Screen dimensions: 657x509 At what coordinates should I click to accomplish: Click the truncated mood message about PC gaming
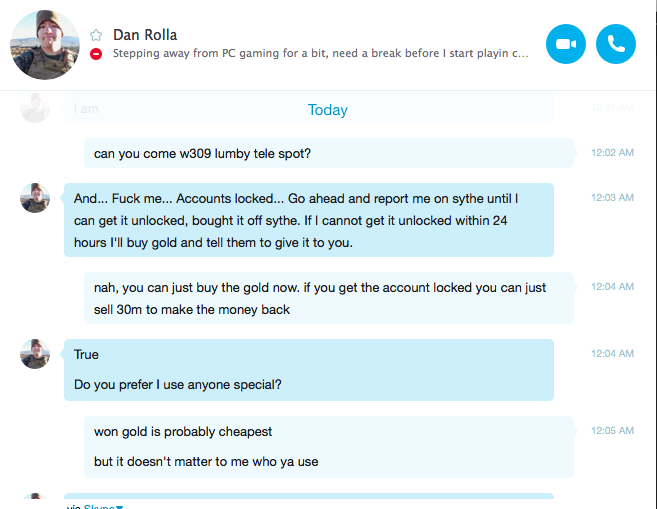coord(321,53)
